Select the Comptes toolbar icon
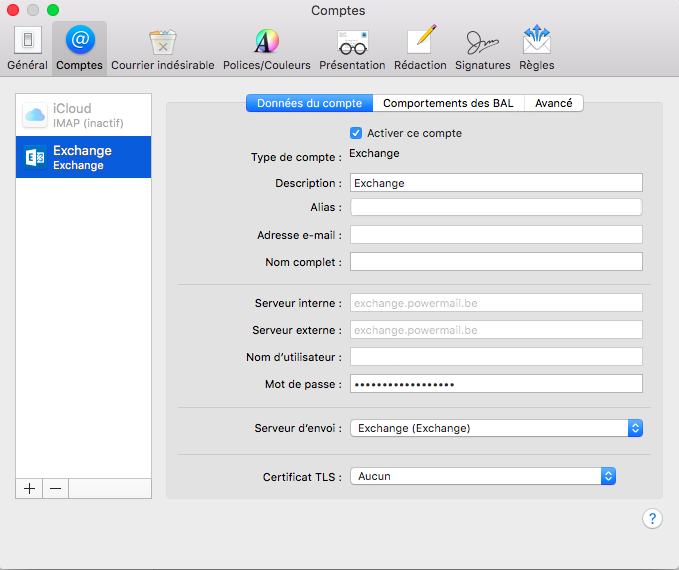The image size is (679, 570). tap(79, 48)
